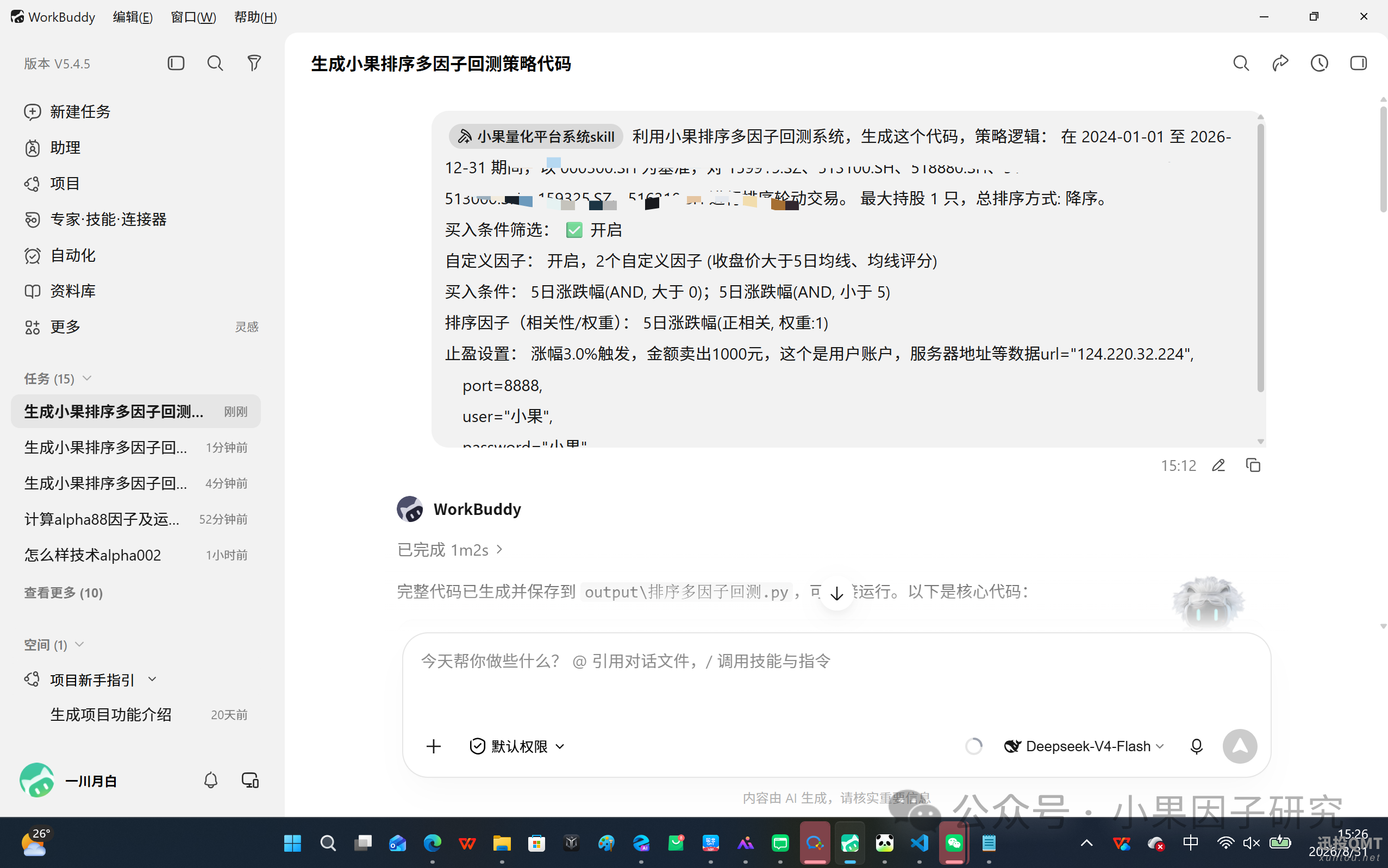
Task: Click the send arrow button
Action: tap(1240, 746)
